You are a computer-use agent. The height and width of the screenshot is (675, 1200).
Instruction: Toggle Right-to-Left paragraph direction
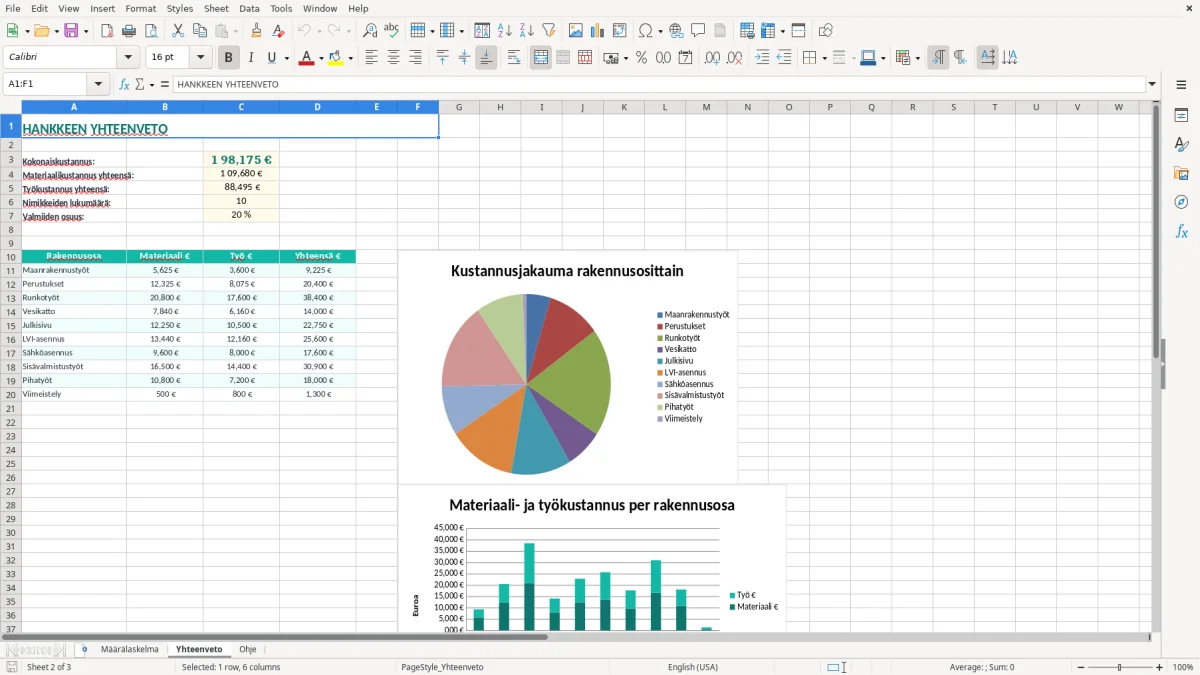coord(960,58)
